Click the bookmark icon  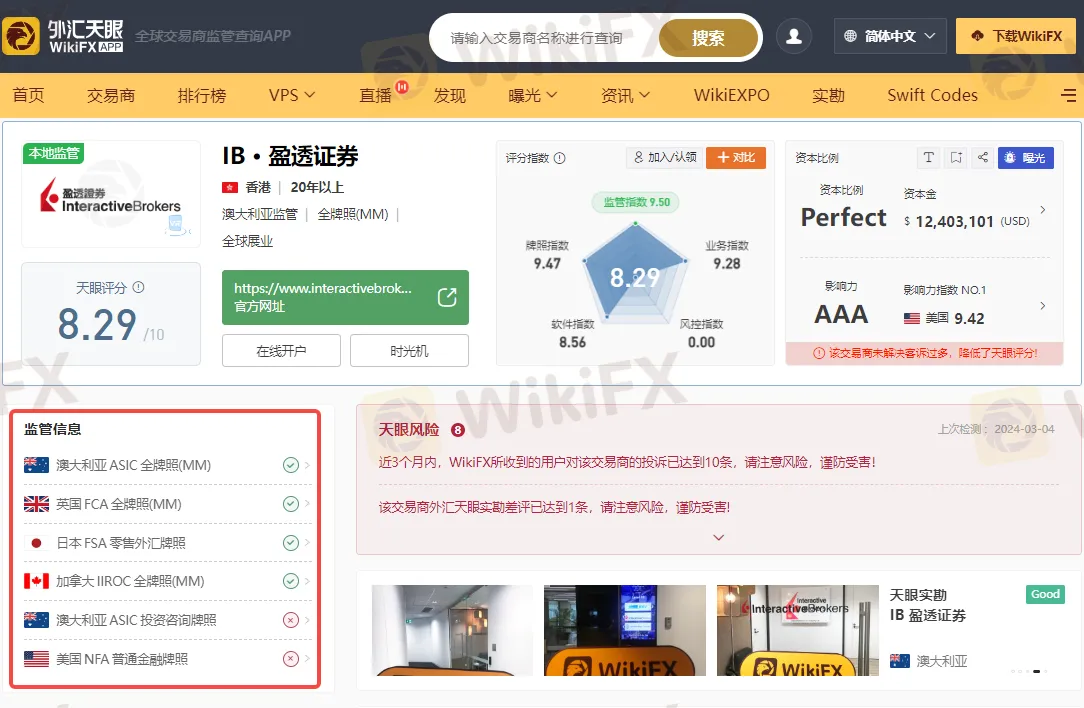tap(956, 158)
